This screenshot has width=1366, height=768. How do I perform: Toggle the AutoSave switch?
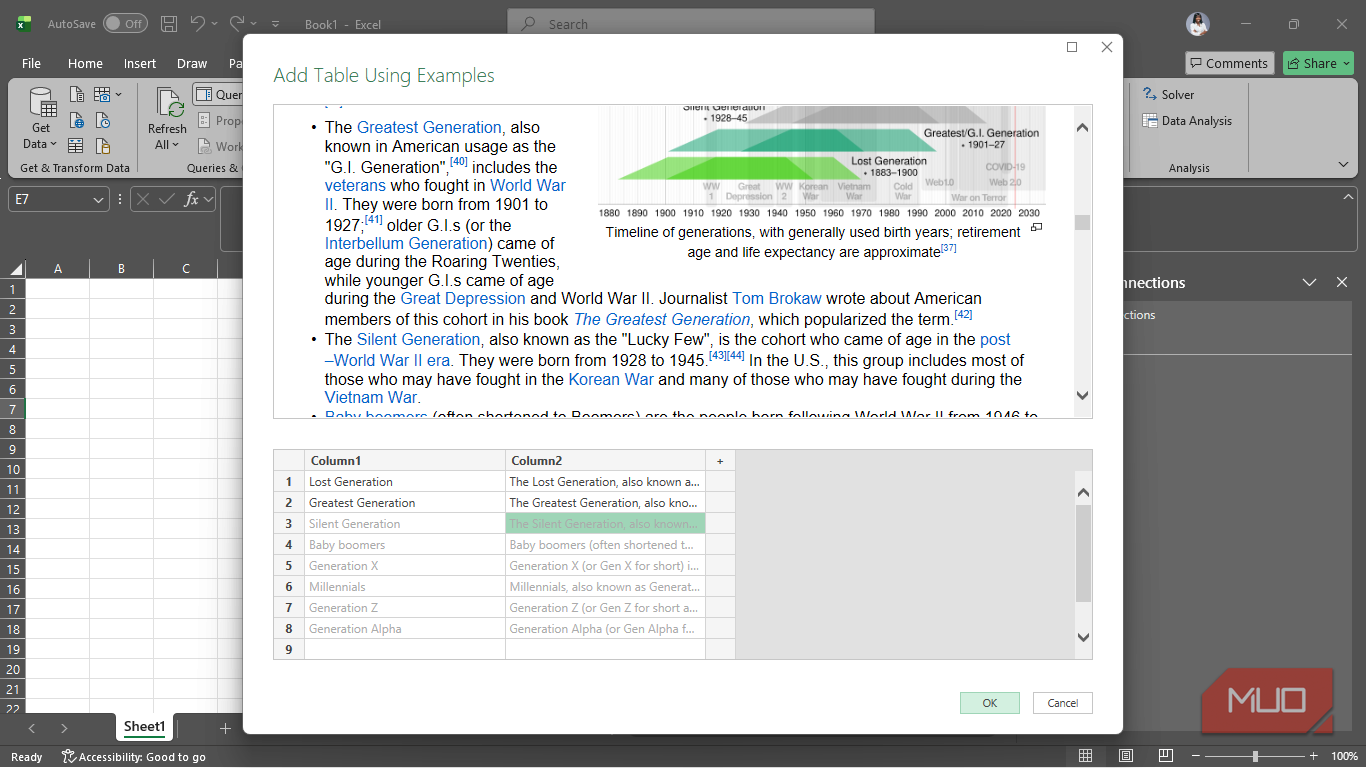(125, 24)
